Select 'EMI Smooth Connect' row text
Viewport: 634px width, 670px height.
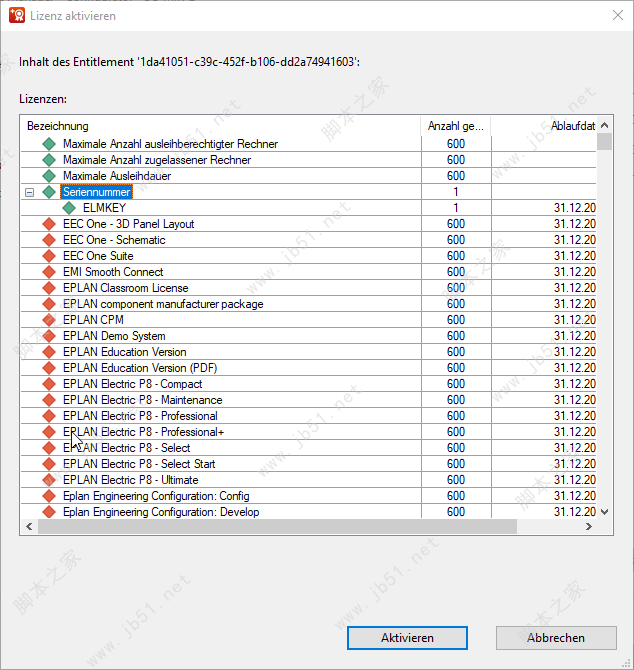tap(113, 272)
